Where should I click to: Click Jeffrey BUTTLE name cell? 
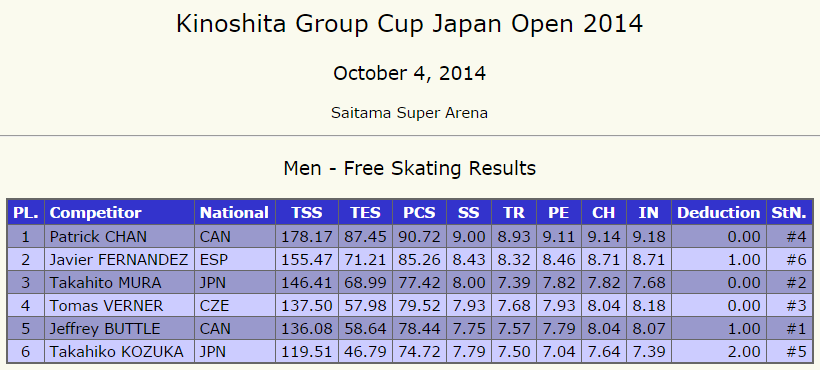pos(119,329)
